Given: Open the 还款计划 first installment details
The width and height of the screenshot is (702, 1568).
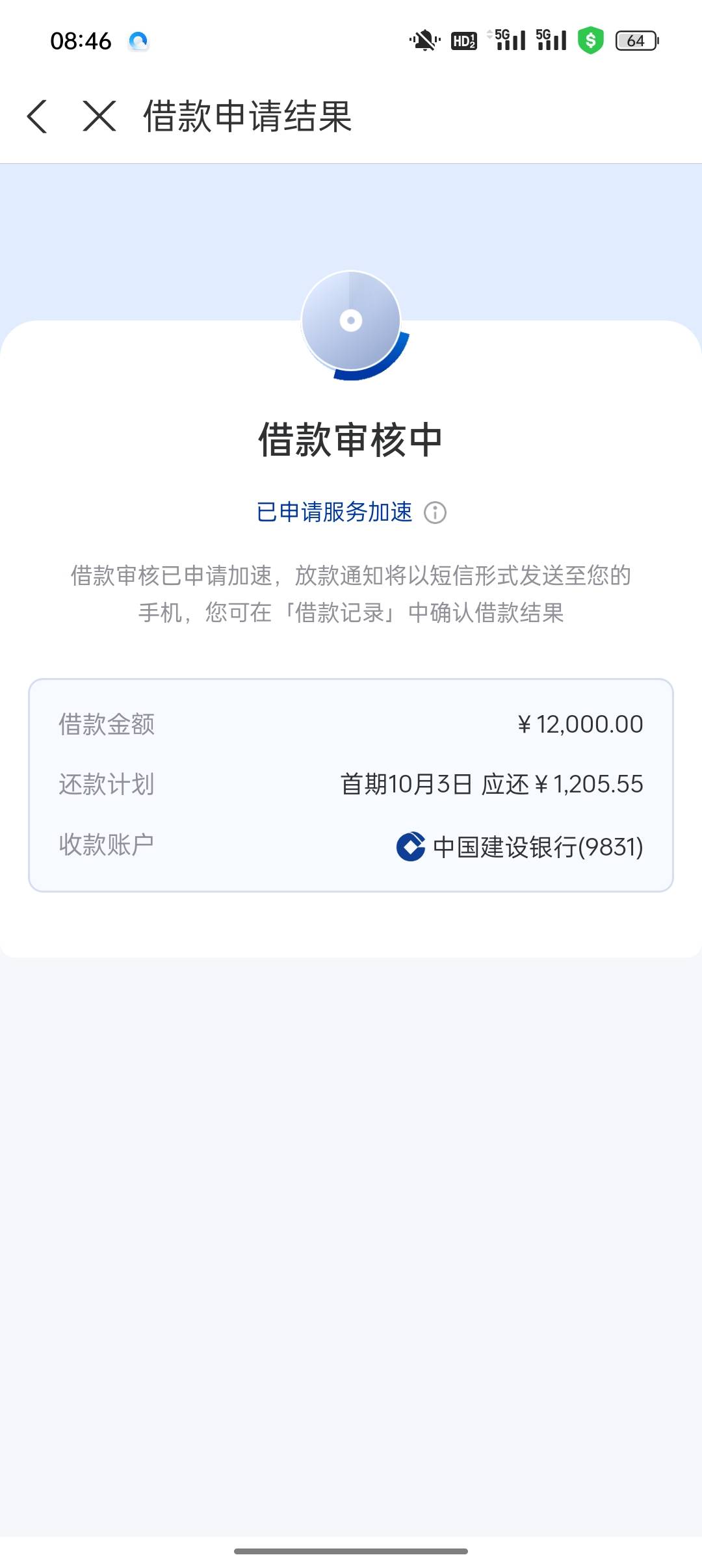Looking at the screenshot, I should 351,784.
